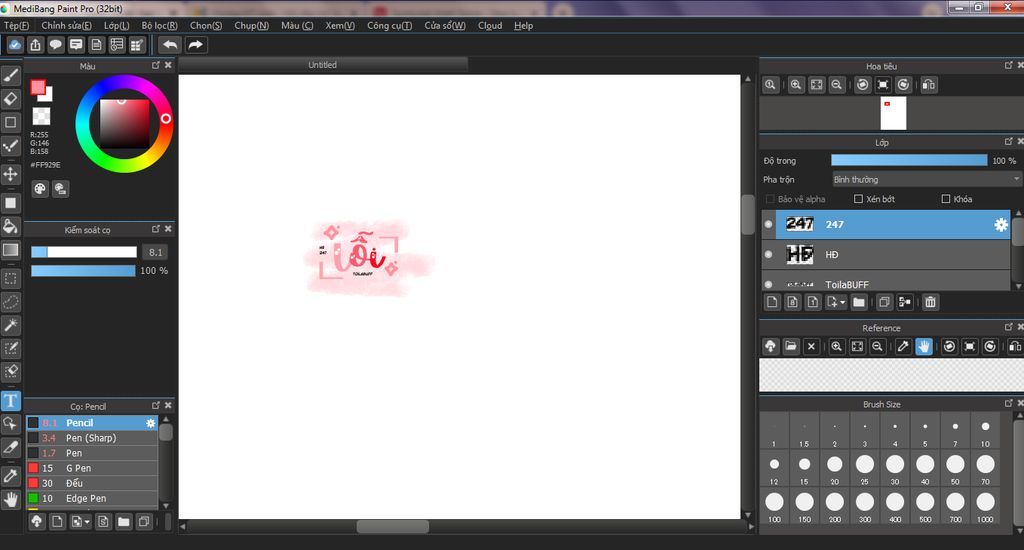
Task: Toggle the Bảo vệ alpha checkbox
Action: pyautogui.click(x=770, y=199)
